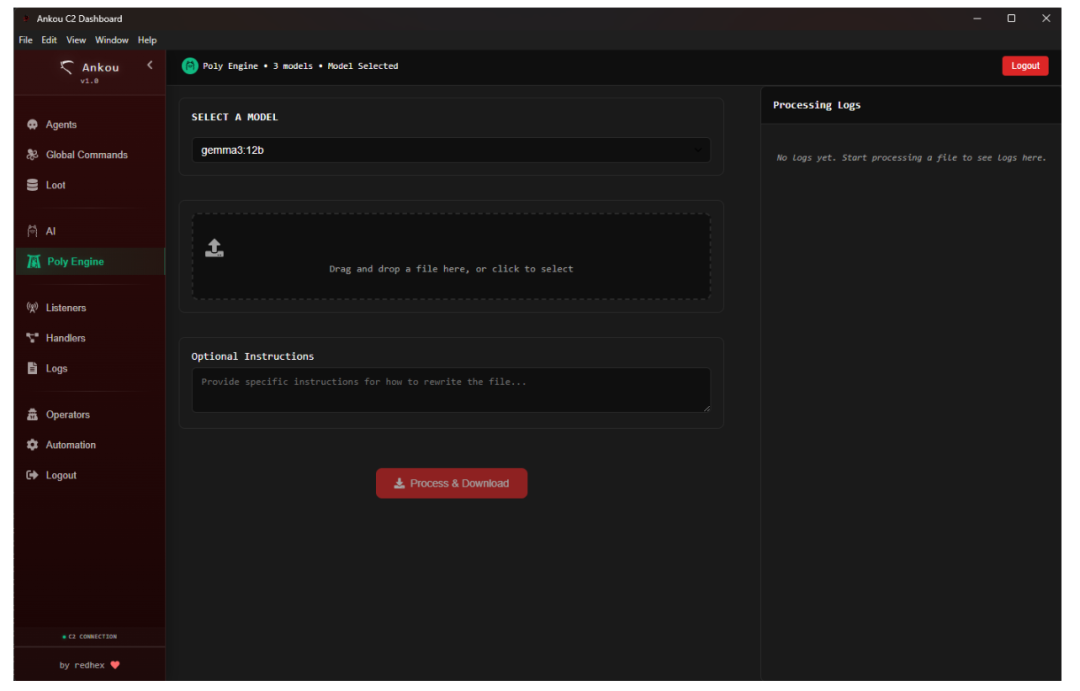Click the 'Optional Instructions' label
This screenshot has width=1080, height=691.
253,356
